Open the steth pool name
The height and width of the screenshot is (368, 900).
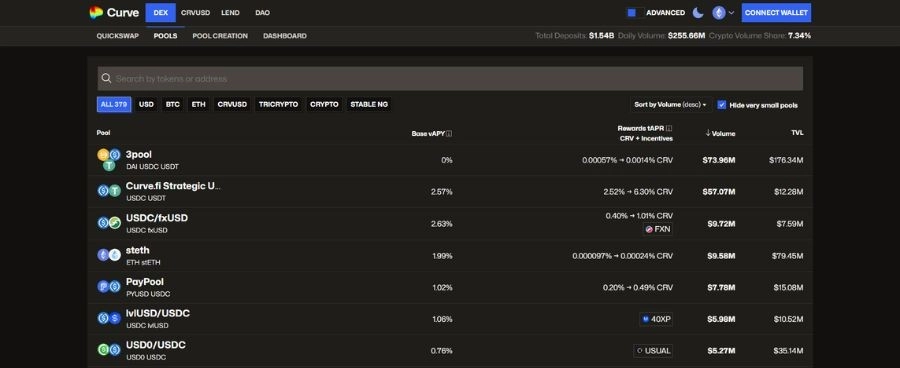(137, 250)
